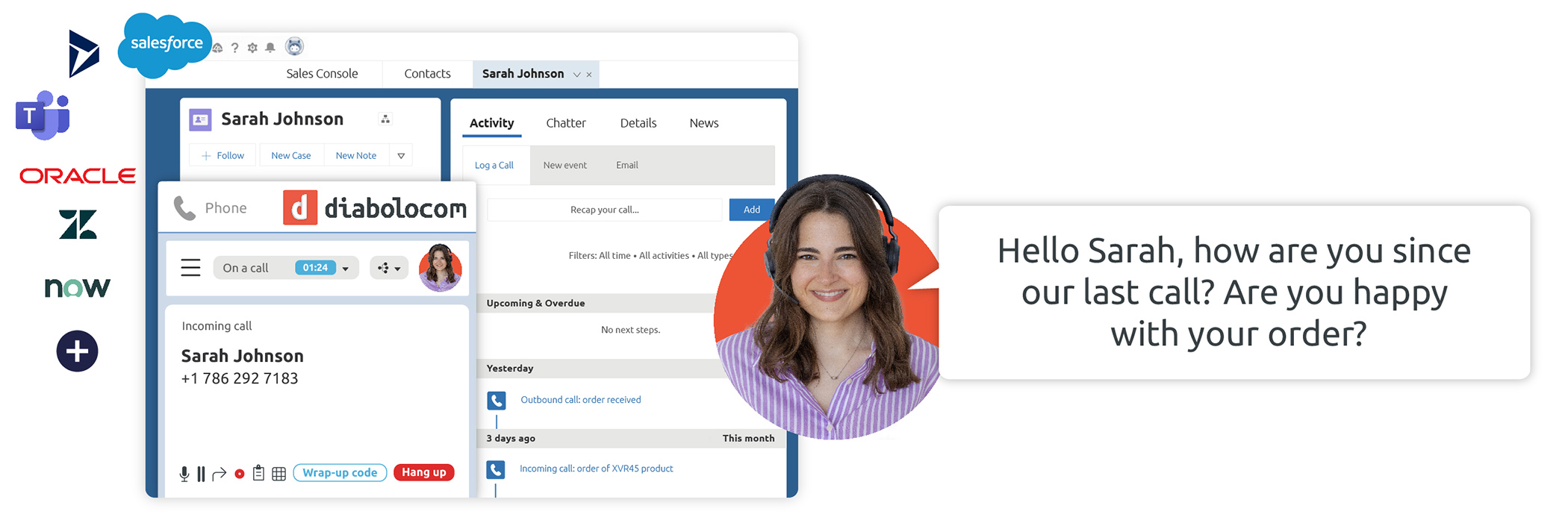Open the Astro user avatar menu

tap(295, 46)
